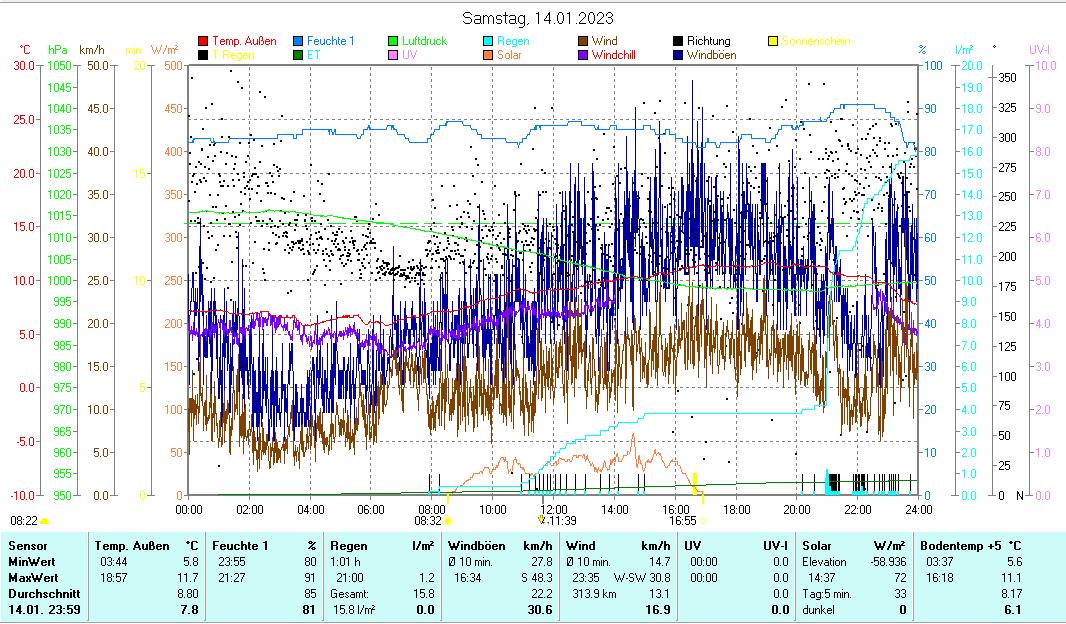This screenshot has width=1066, height=624.
Task: Click the 12:00 label on time axis
Action: coord(554,509)
